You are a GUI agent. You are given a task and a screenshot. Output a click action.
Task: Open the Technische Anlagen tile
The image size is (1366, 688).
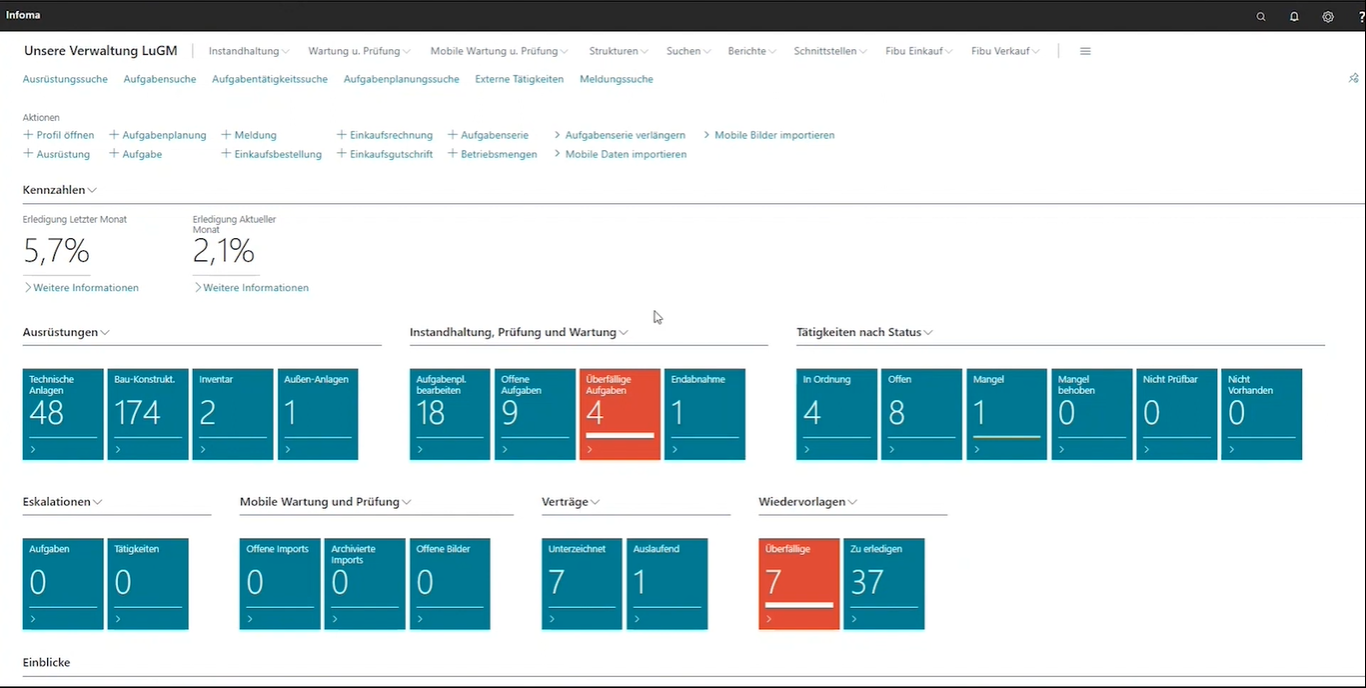(x=63, y=414)
